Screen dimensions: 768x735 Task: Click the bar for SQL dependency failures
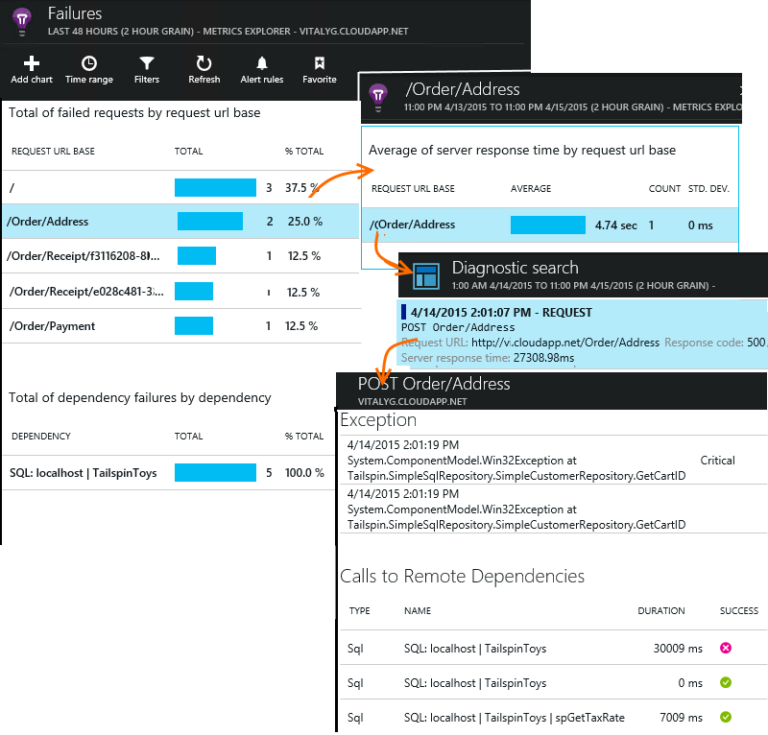[x=215, y=473]
